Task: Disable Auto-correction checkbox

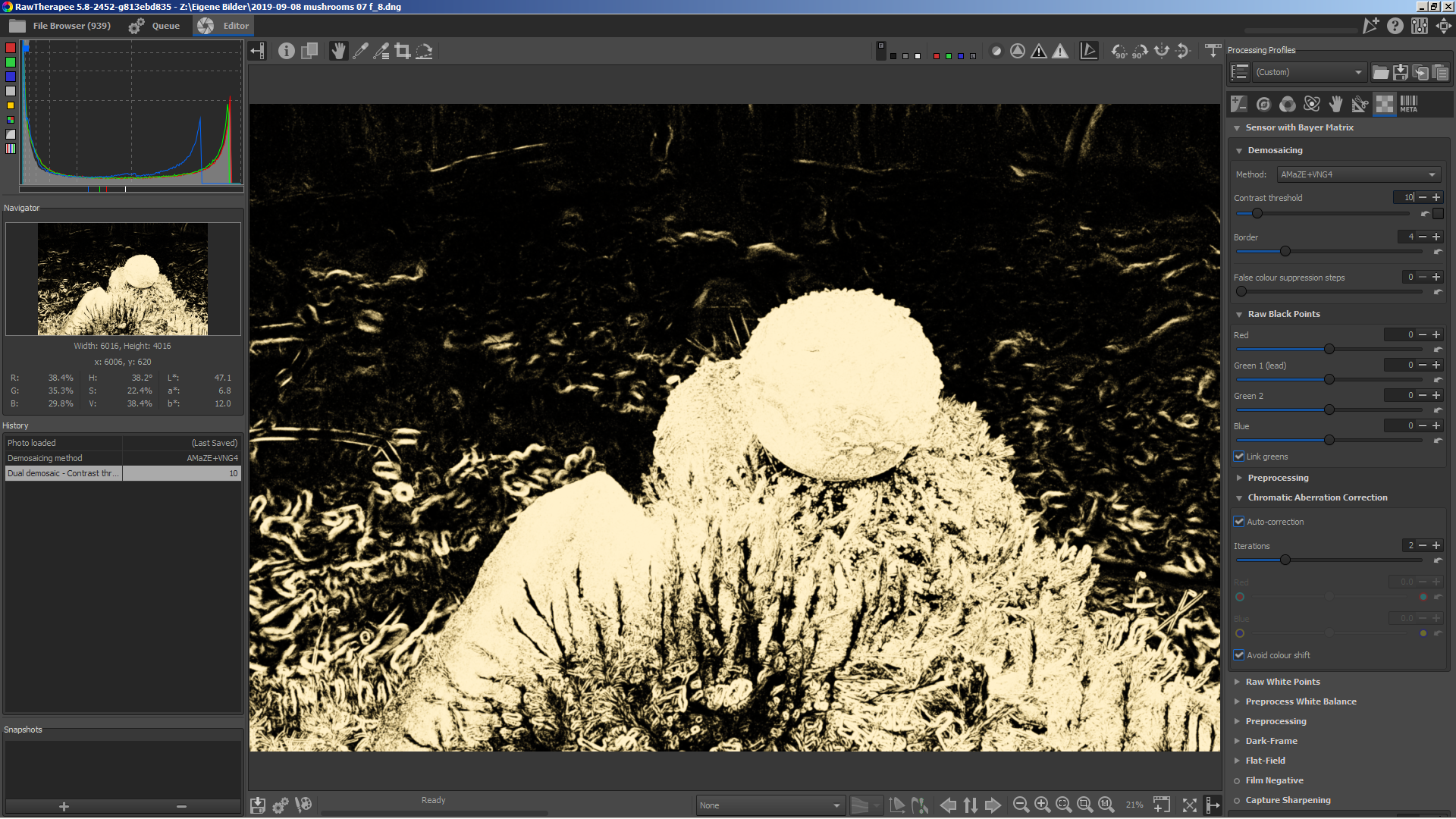Action: [1239, 522]
